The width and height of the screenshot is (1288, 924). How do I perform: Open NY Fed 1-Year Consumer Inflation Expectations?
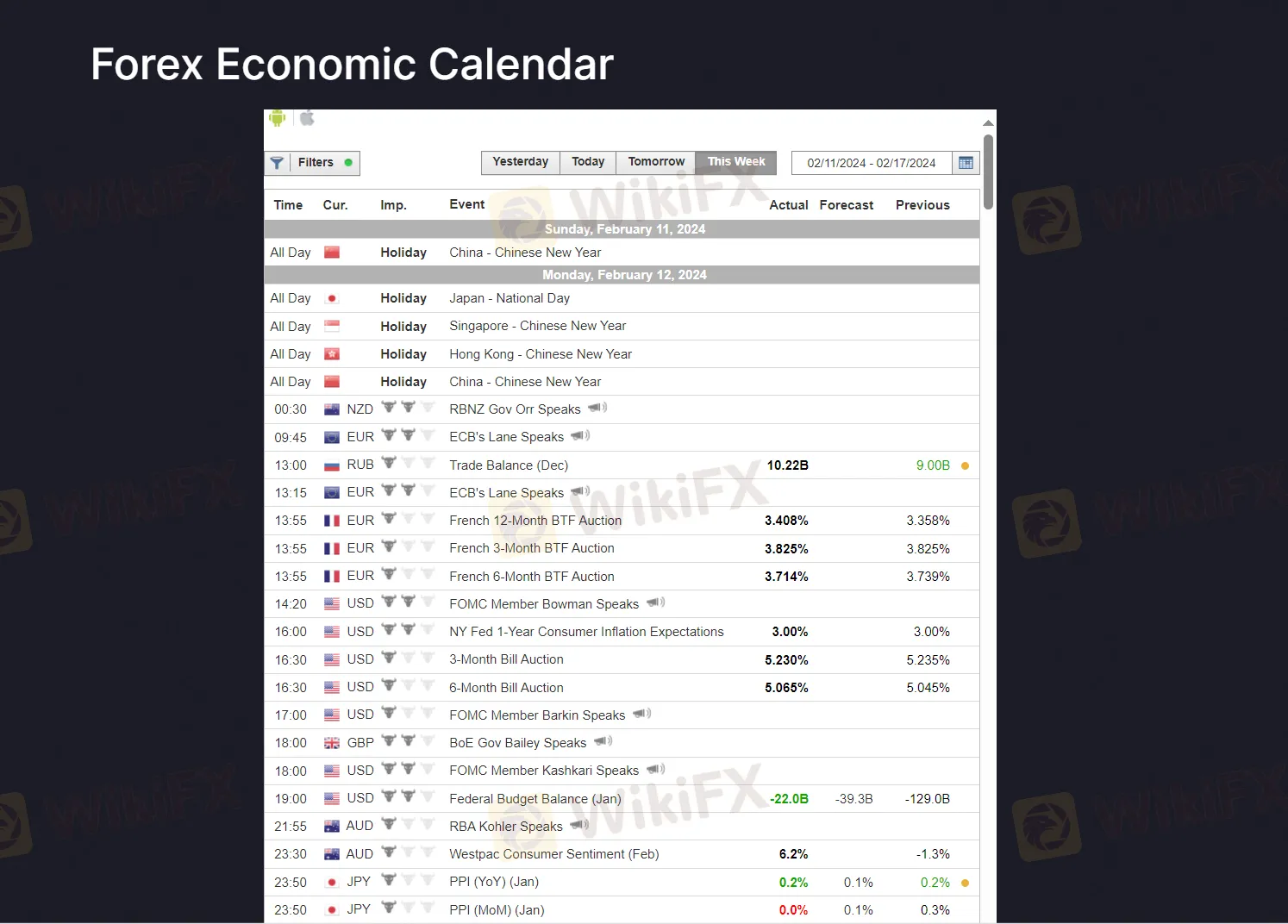[x=586, y=632]
